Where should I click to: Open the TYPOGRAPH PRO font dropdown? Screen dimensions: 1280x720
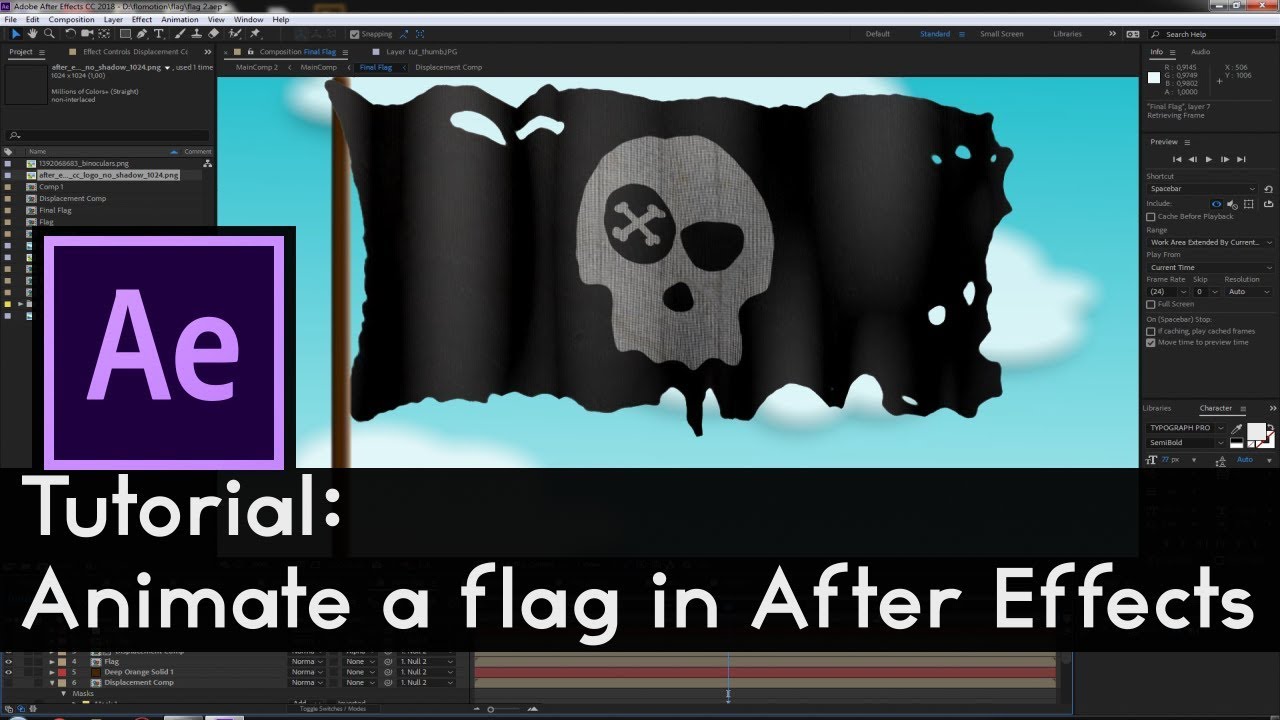click(x=1186, y=428)
